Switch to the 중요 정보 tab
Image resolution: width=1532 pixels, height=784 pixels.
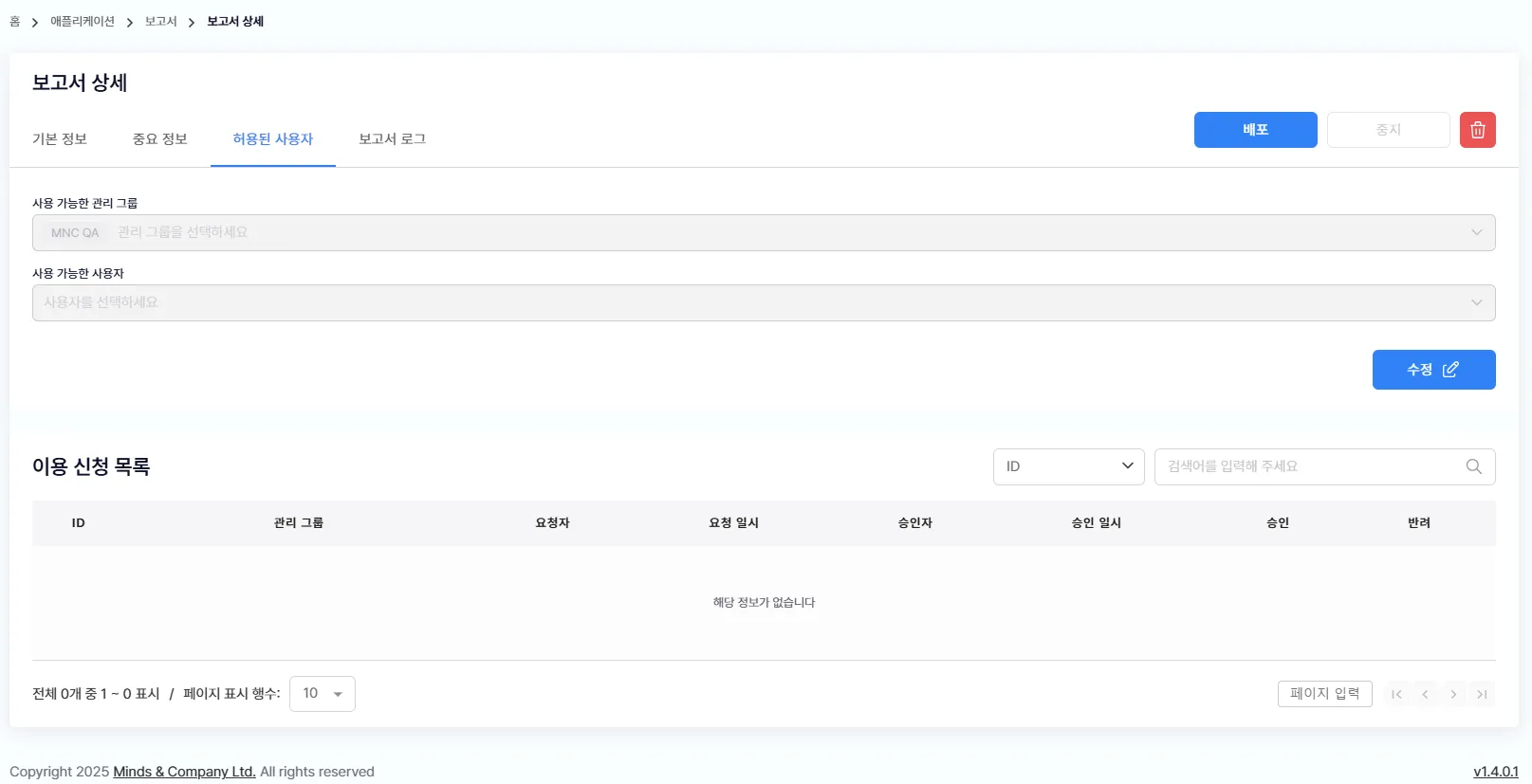(160, 139)
